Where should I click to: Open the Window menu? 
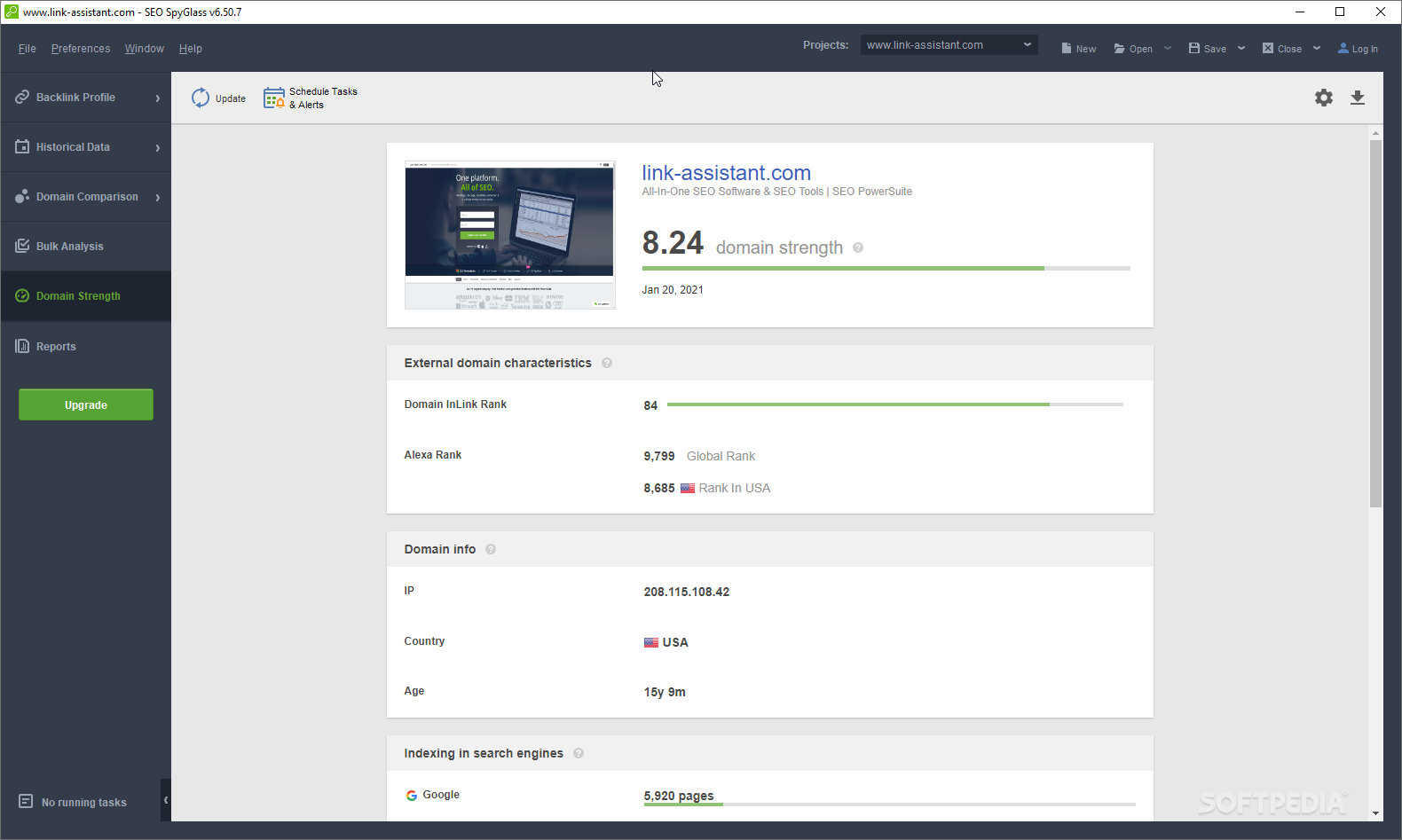[x=145, y=49]
